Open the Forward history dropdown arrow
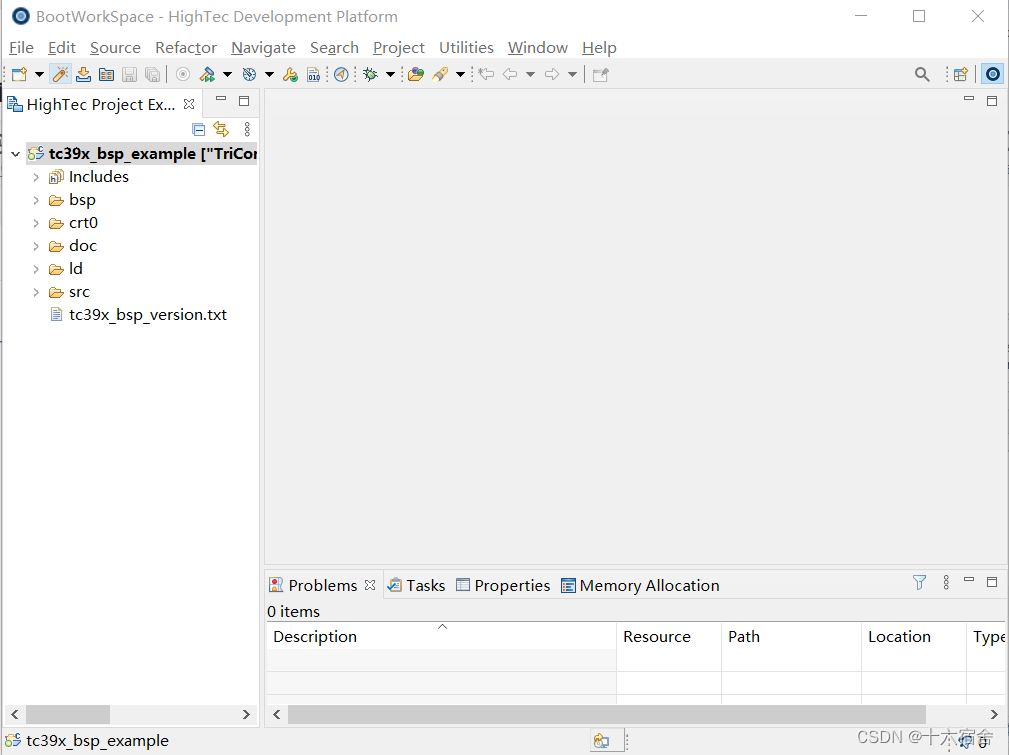Image resolution: width=1009 pixels, height=755 pixels. point(572,75)
